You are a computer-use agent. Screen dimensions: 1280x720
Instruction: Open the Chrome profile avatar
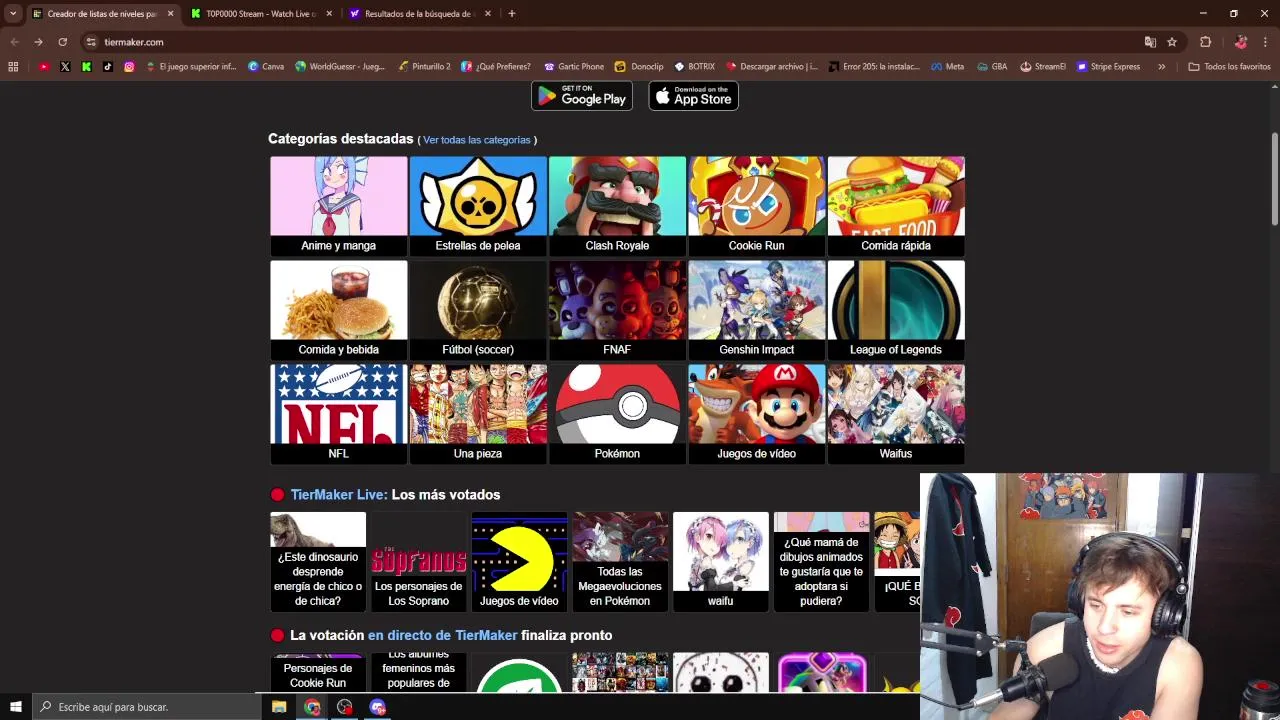[x=1240, y=42]
